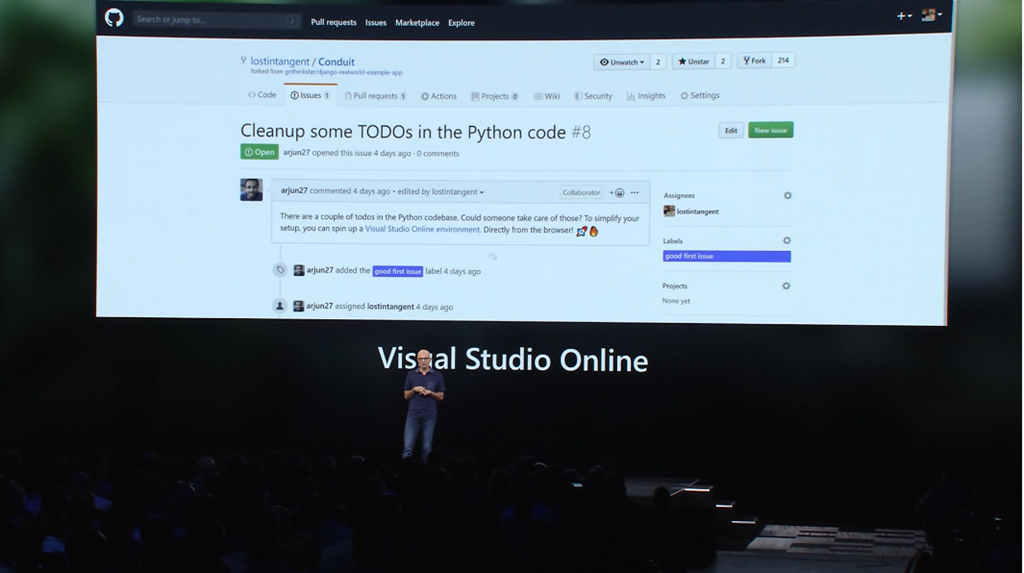Image resolution: width=1024 pixels, height=573 pixels.
Task: Switch to the Issues tab
Action: tap(310, 95)
